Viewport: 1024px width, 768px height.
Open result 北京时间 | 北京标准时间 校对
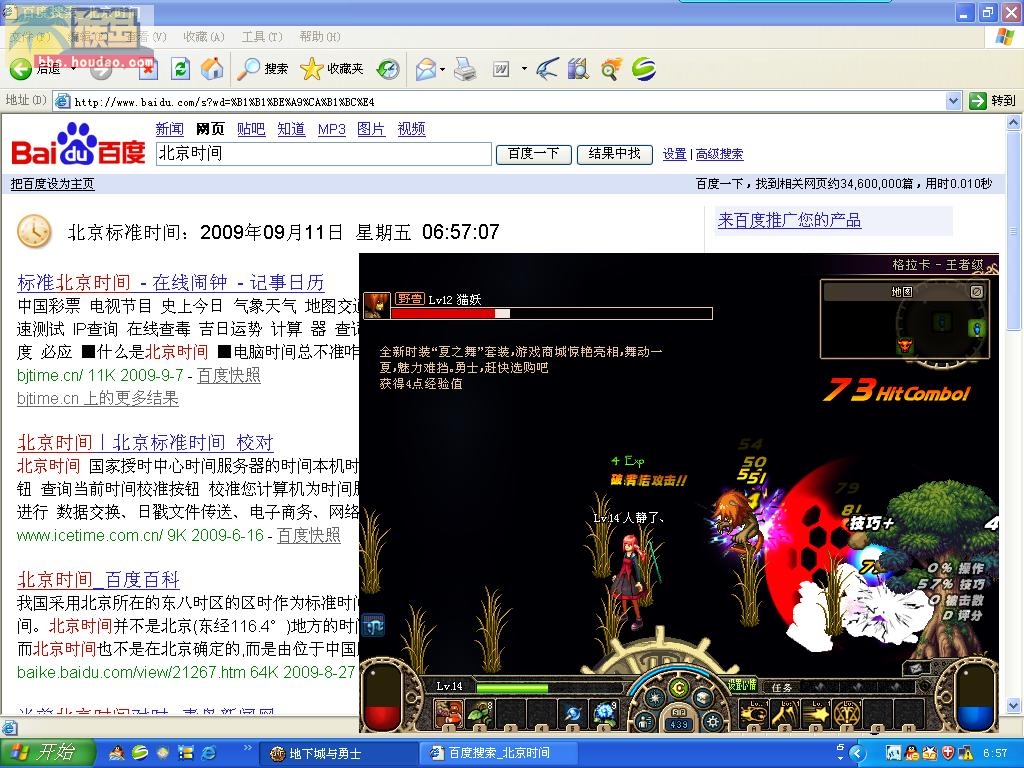[x=145, y=443]
